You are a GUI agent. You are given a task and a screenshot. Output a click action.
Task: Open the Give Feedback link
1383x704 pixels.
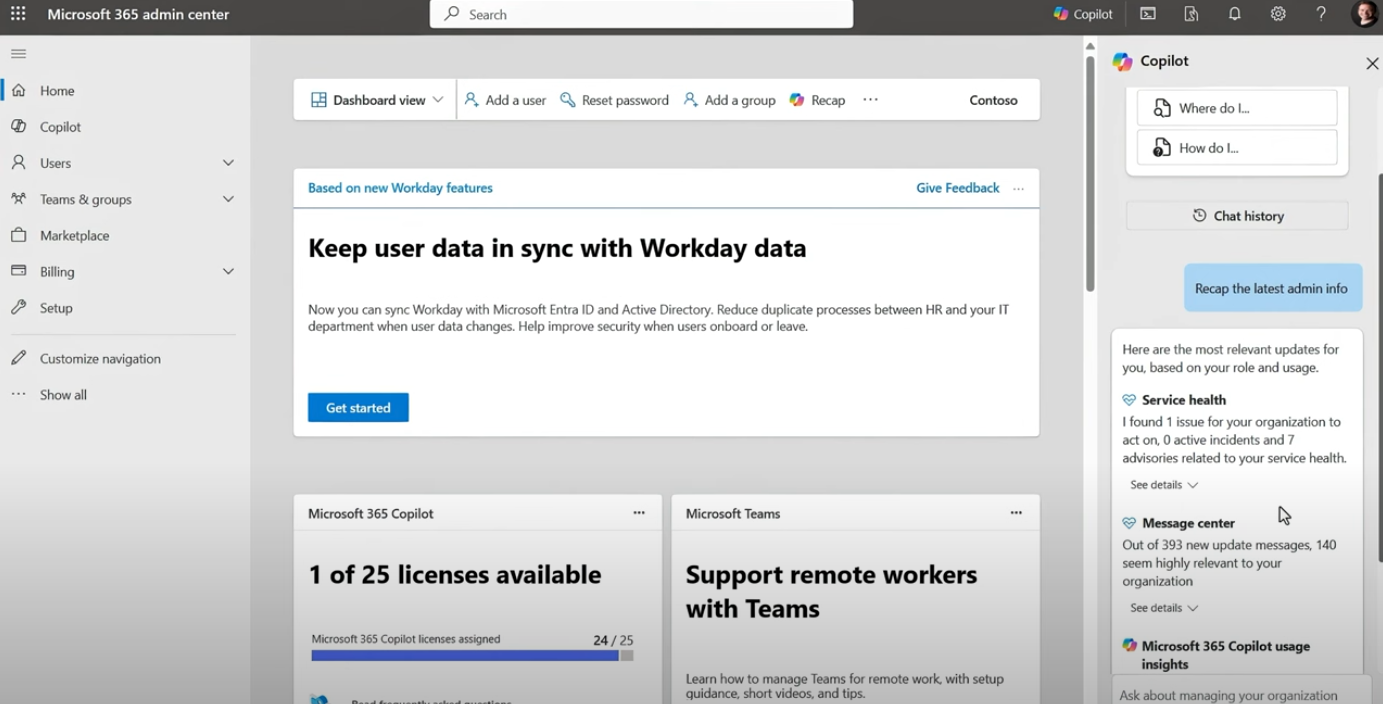coord(957,187)
